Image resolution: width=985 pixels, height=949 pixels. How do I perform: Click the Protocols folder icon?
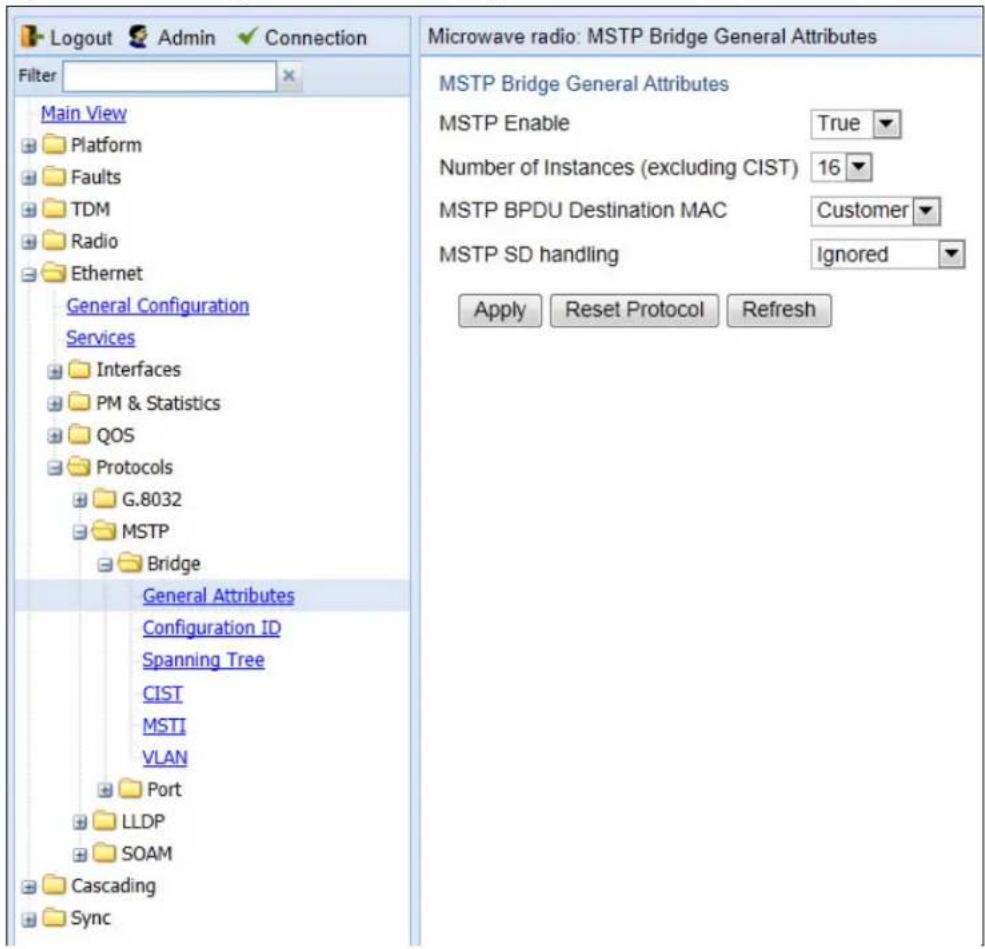click(x=79, y=467)
